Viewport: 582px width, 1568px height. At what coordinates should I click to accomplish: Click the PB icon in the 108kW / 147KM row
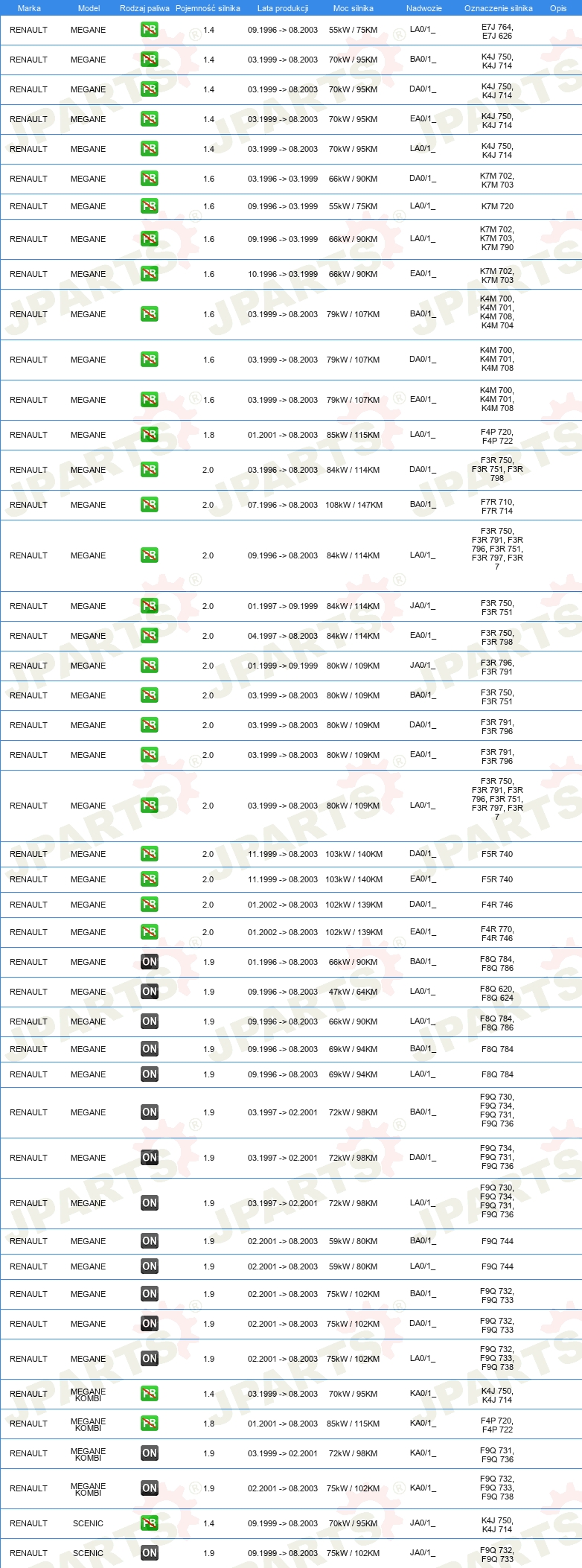pyautogui.click(x=149, y=505)
